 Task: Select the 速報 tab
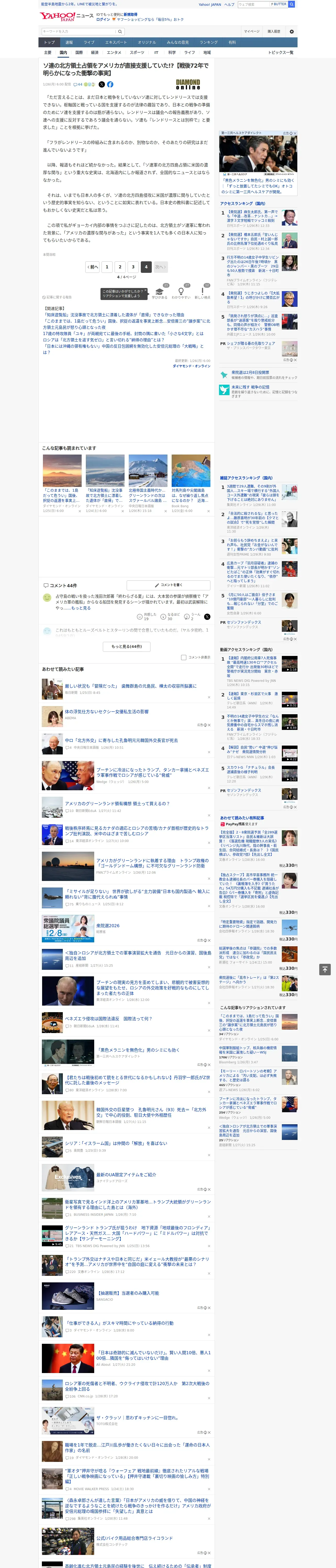point(69,43)
